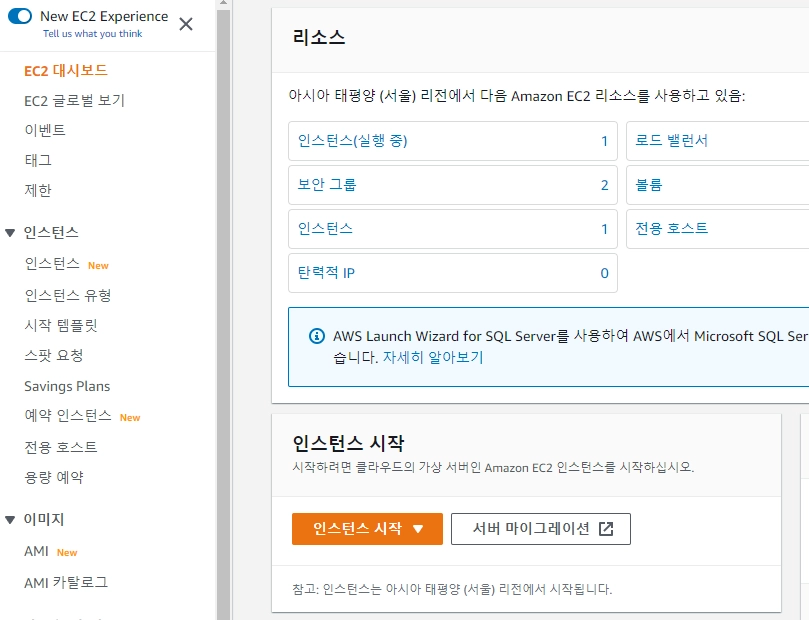Screen dimensions: 809x620
Task: Close the New EC2 Experience banner
Action: click(x=186, y=24)
